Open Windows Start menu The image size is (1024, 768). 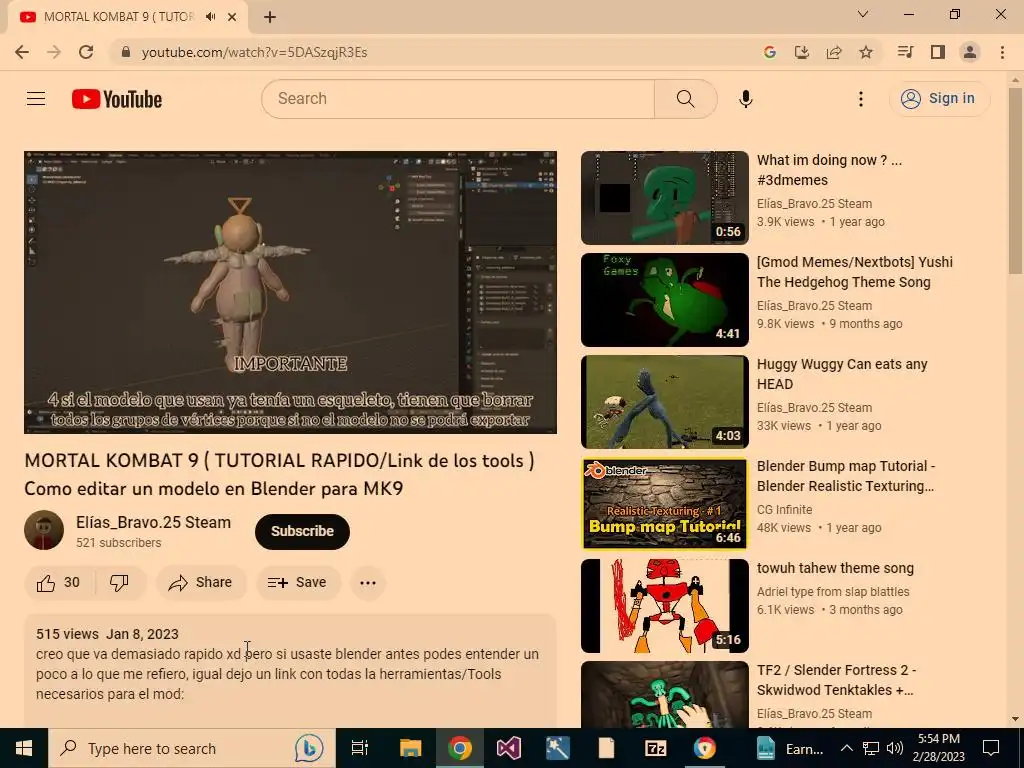click(x=24, y=748)
